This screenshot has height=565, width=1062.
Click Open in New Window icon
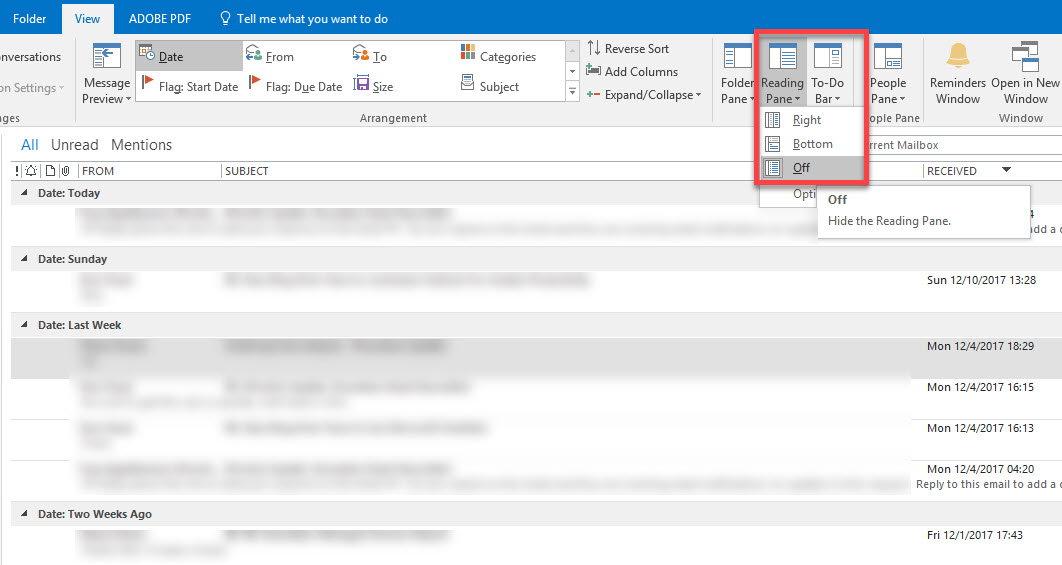click(1025, 75)
